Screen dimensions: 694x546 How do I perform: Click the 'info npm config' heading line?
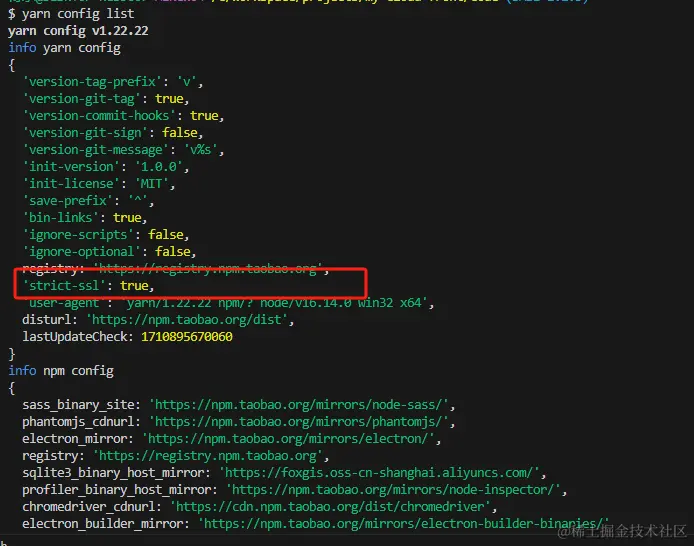pyautogui.click(x=61, y=371)
